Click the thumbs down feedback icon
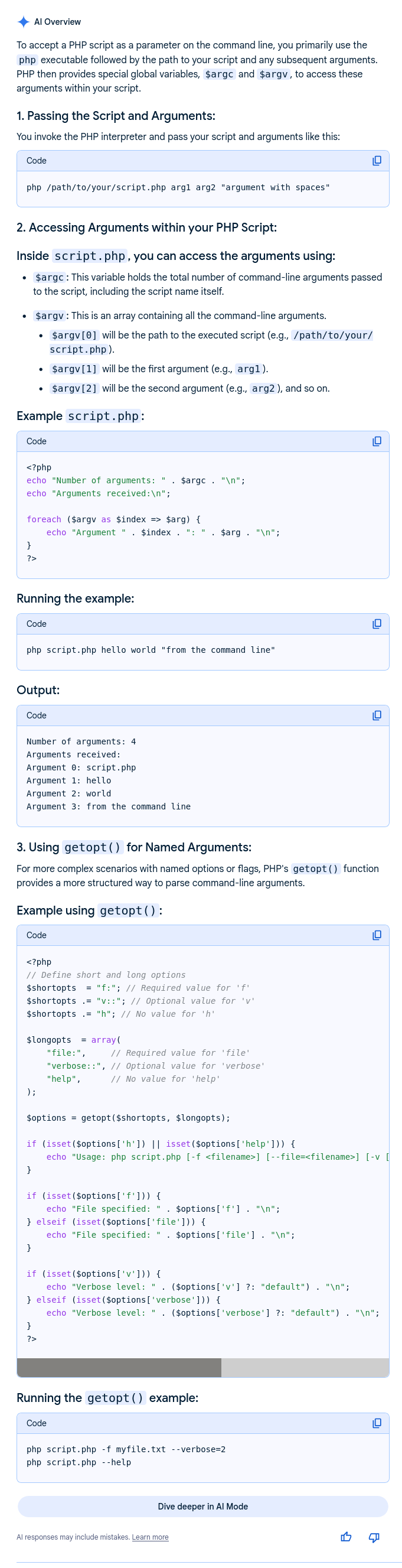The image size is (402, 1568). point(374,1537)
